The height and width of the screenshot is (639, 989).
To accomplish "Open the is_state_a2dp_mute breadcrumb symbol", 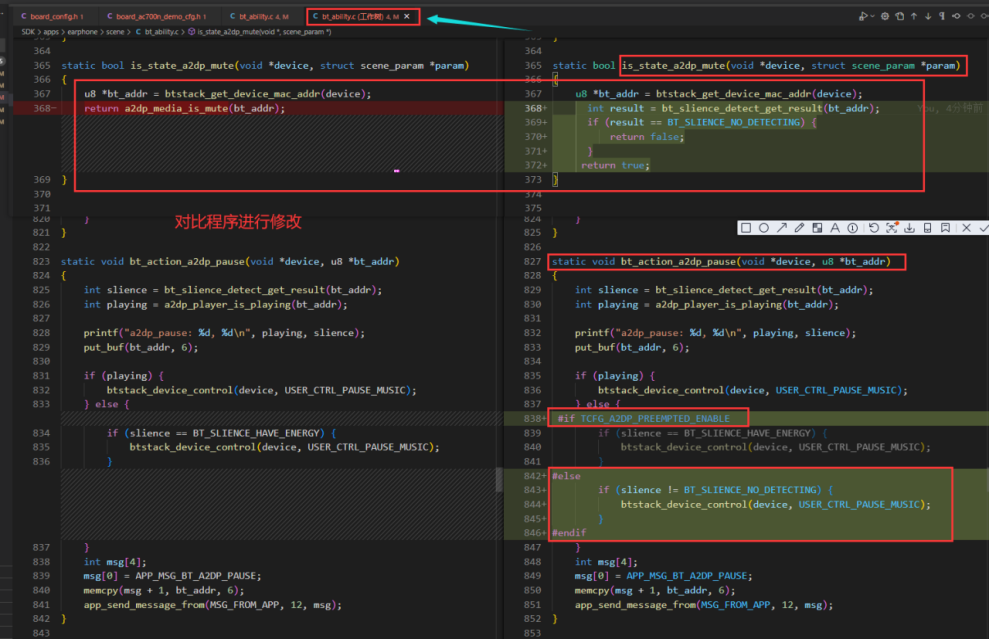I will point(259,32).
